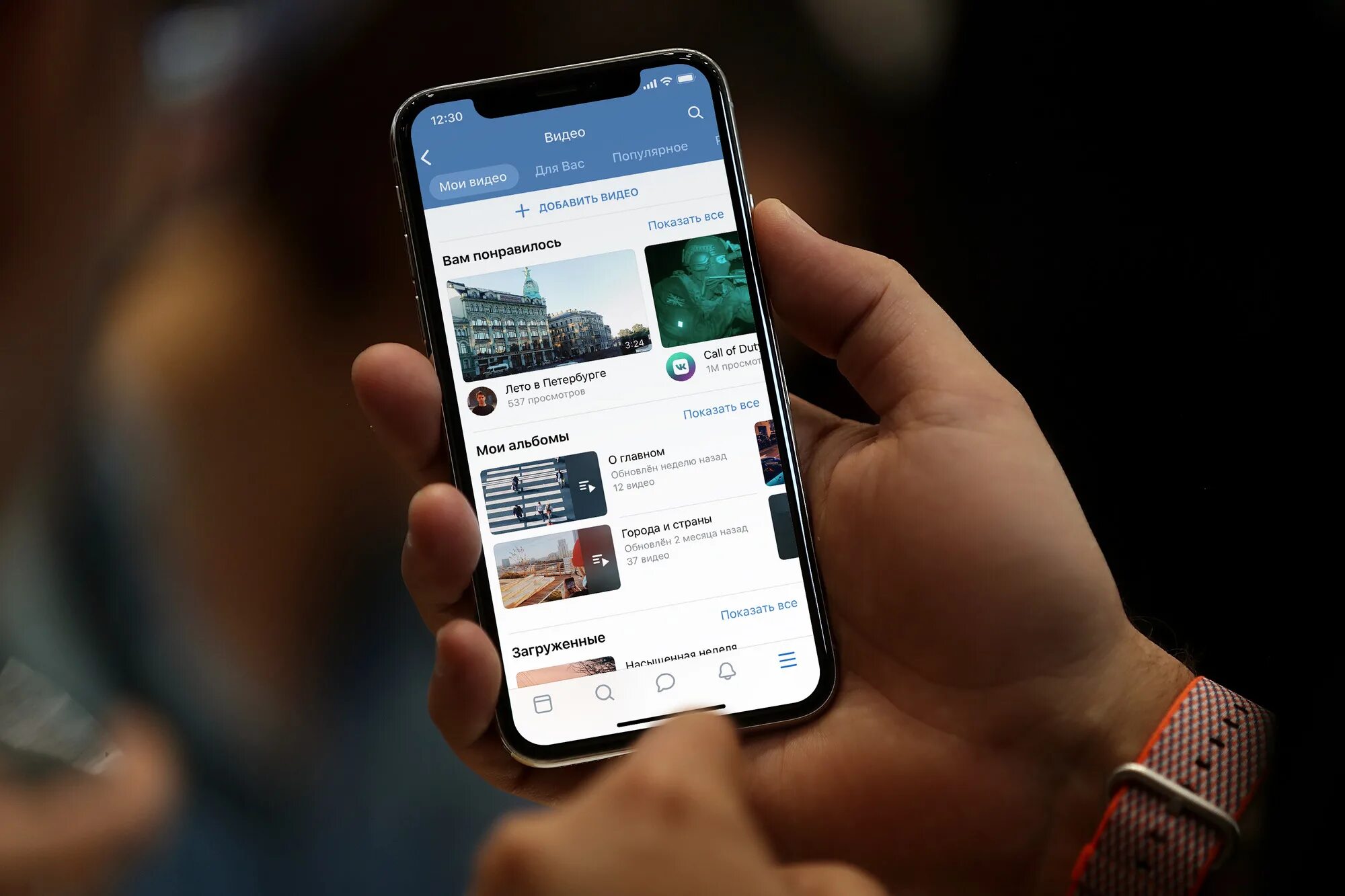Toggle playlist play button on О главном

coord(584,488)
